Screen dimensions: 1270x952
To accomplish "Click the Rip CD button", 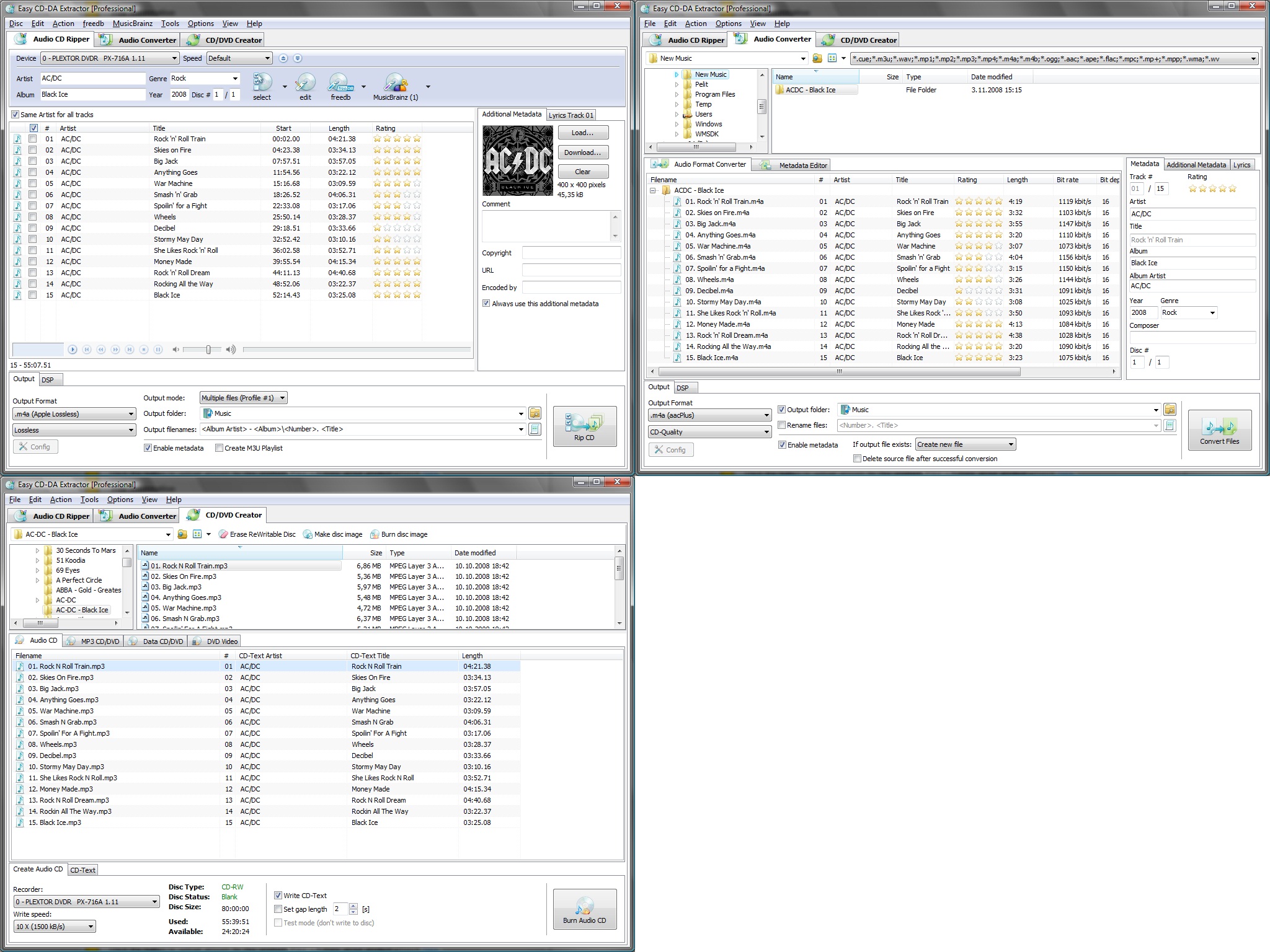I will (x=585, y=426).
